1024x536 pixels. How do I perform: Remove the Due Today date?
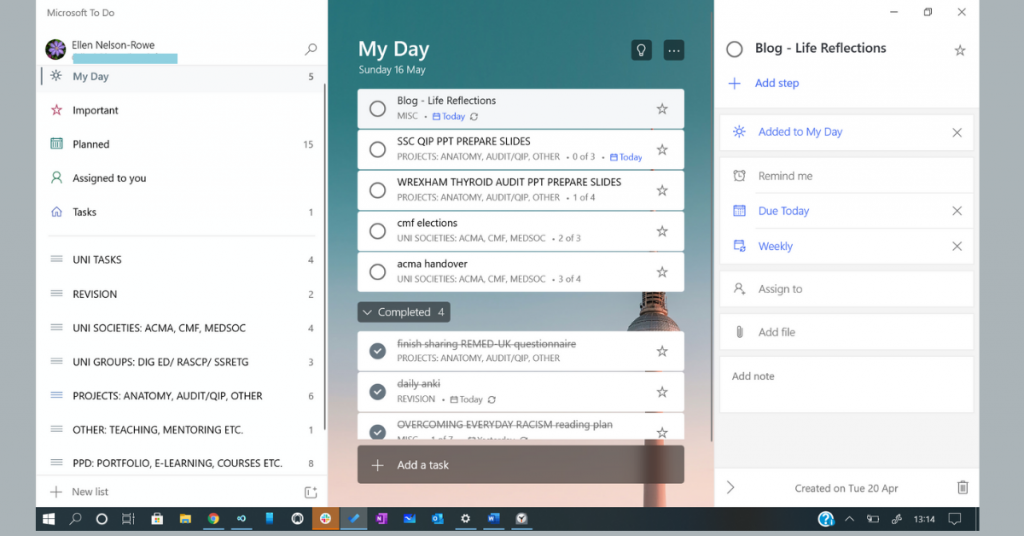(x=957, y=211)
